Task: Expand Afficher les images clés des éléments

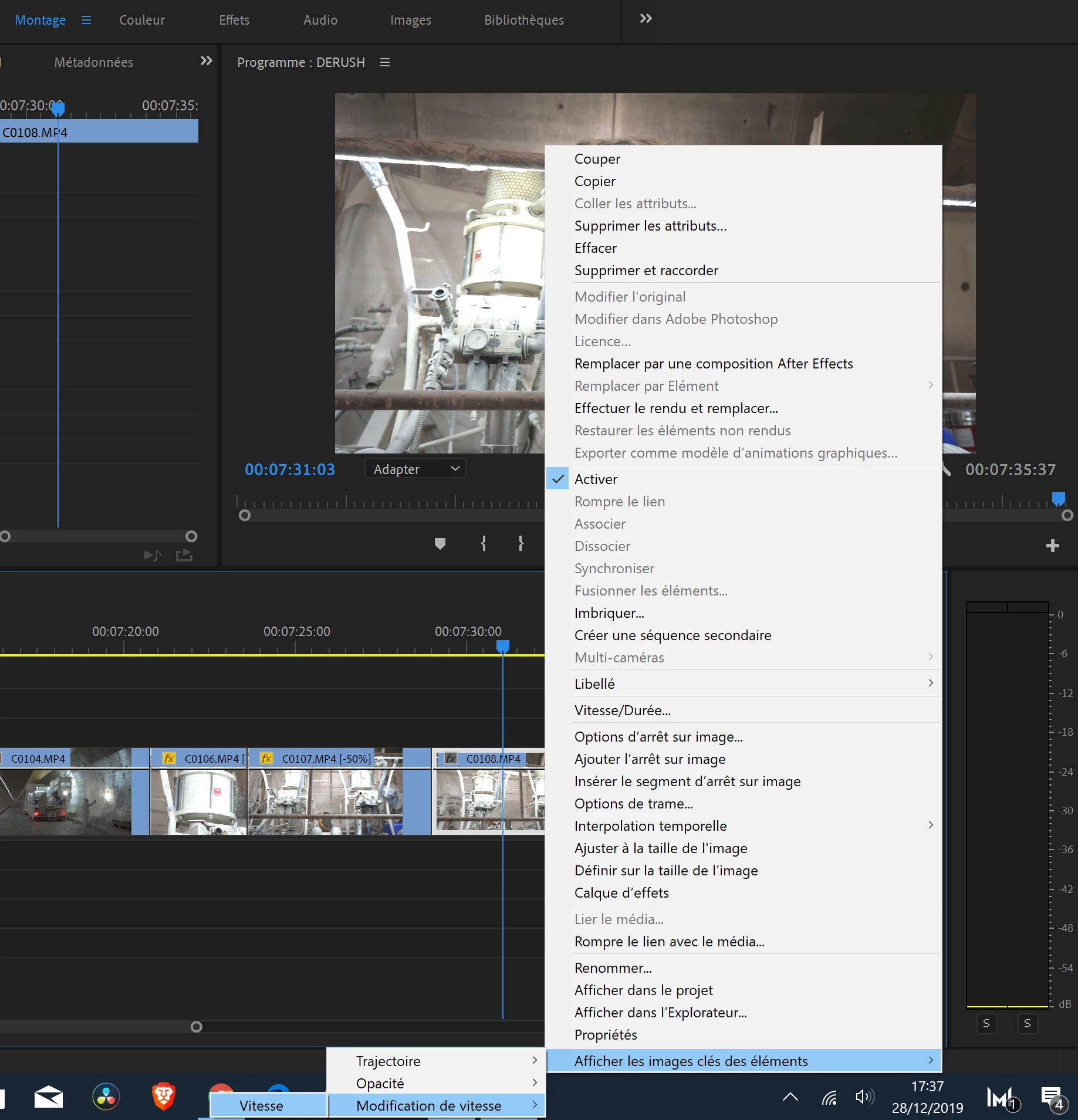Action: 744,1061
